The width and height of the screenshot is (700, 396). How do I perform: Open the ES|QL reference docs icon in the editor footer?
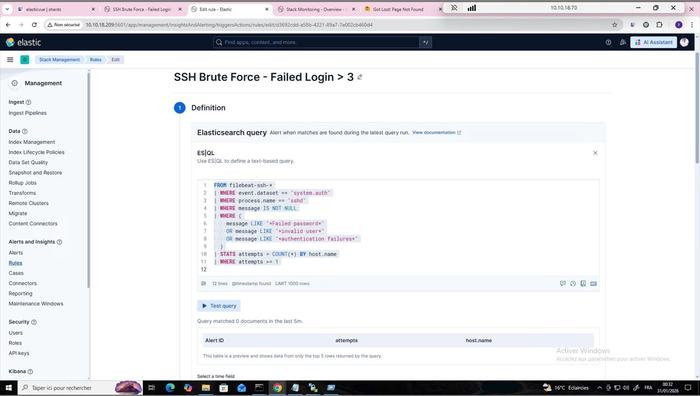click(x=583, y=283)
